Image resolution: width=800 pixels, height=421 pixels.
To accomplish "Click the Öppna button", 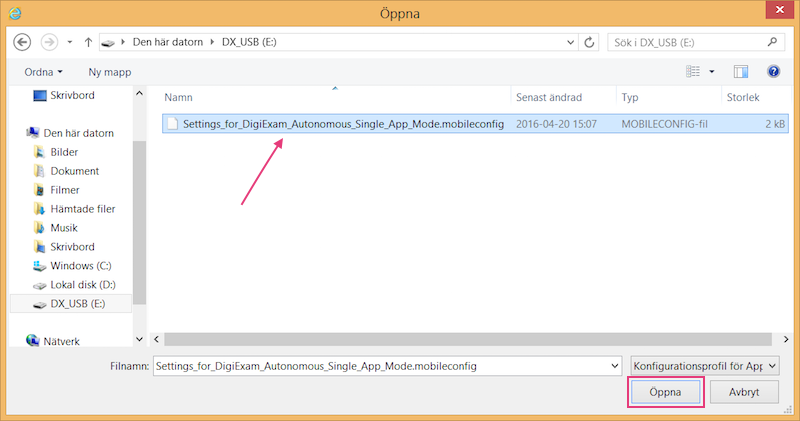I will (665, 392).
